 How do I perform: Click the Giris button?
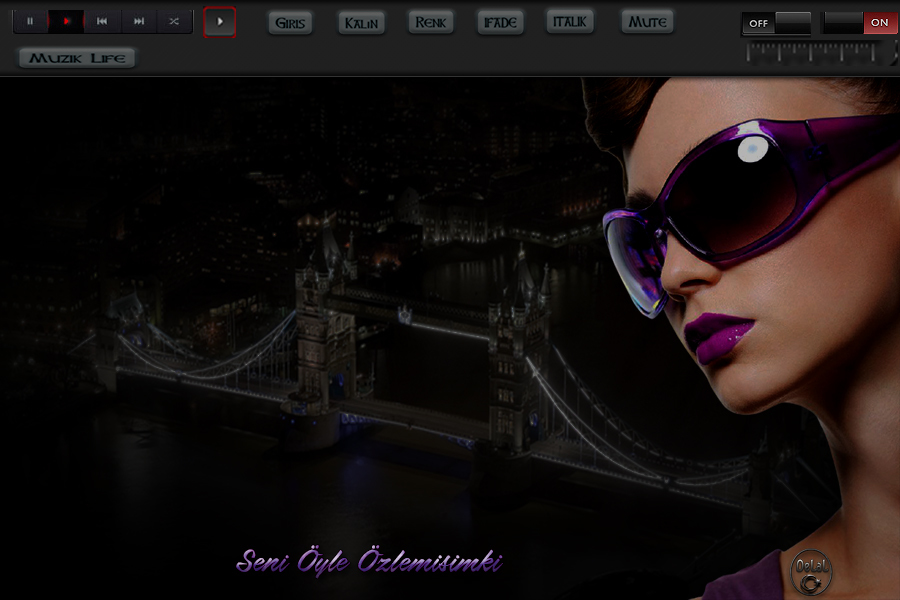pos(290,23)
